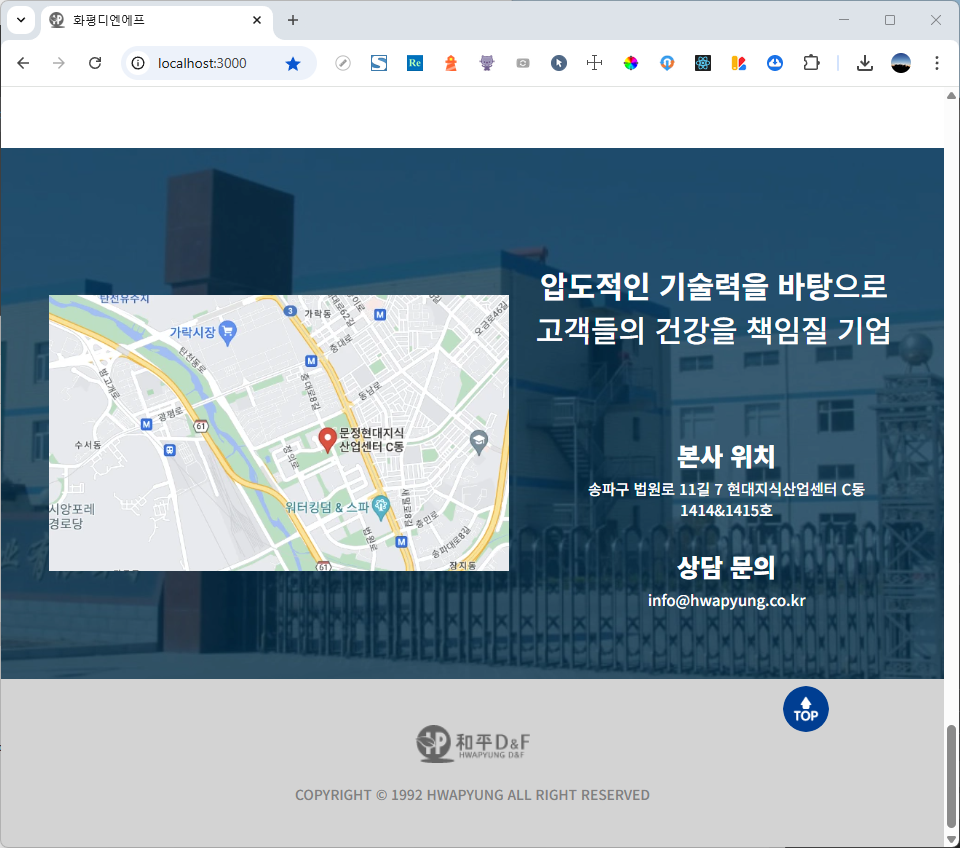Open the Chrome downloads panel
Viewport: 960px width, 848px height.
(865, 63)
